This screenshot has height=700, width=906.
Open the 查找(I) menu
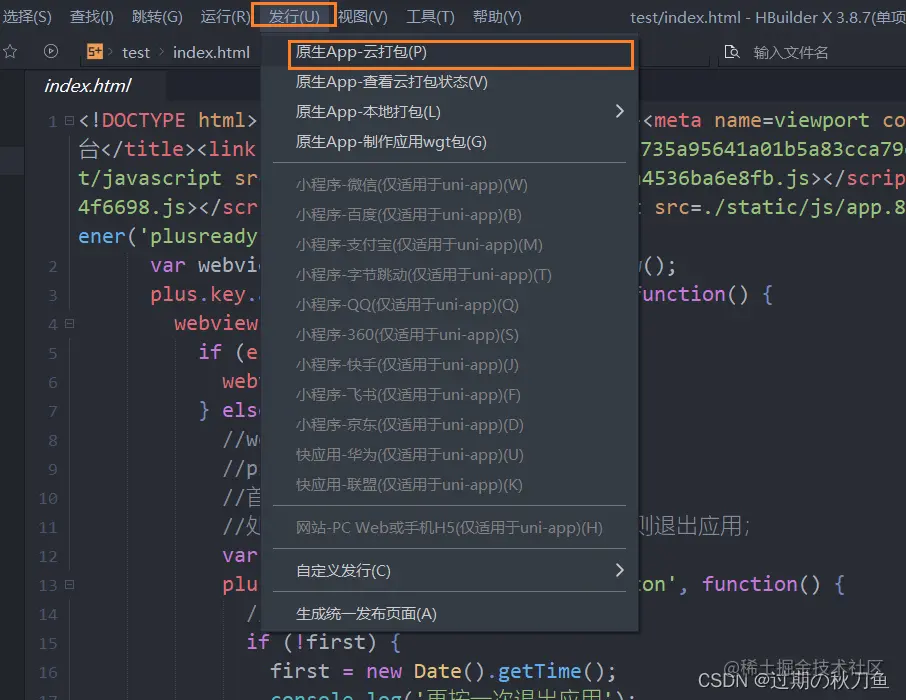coord(91,17)
